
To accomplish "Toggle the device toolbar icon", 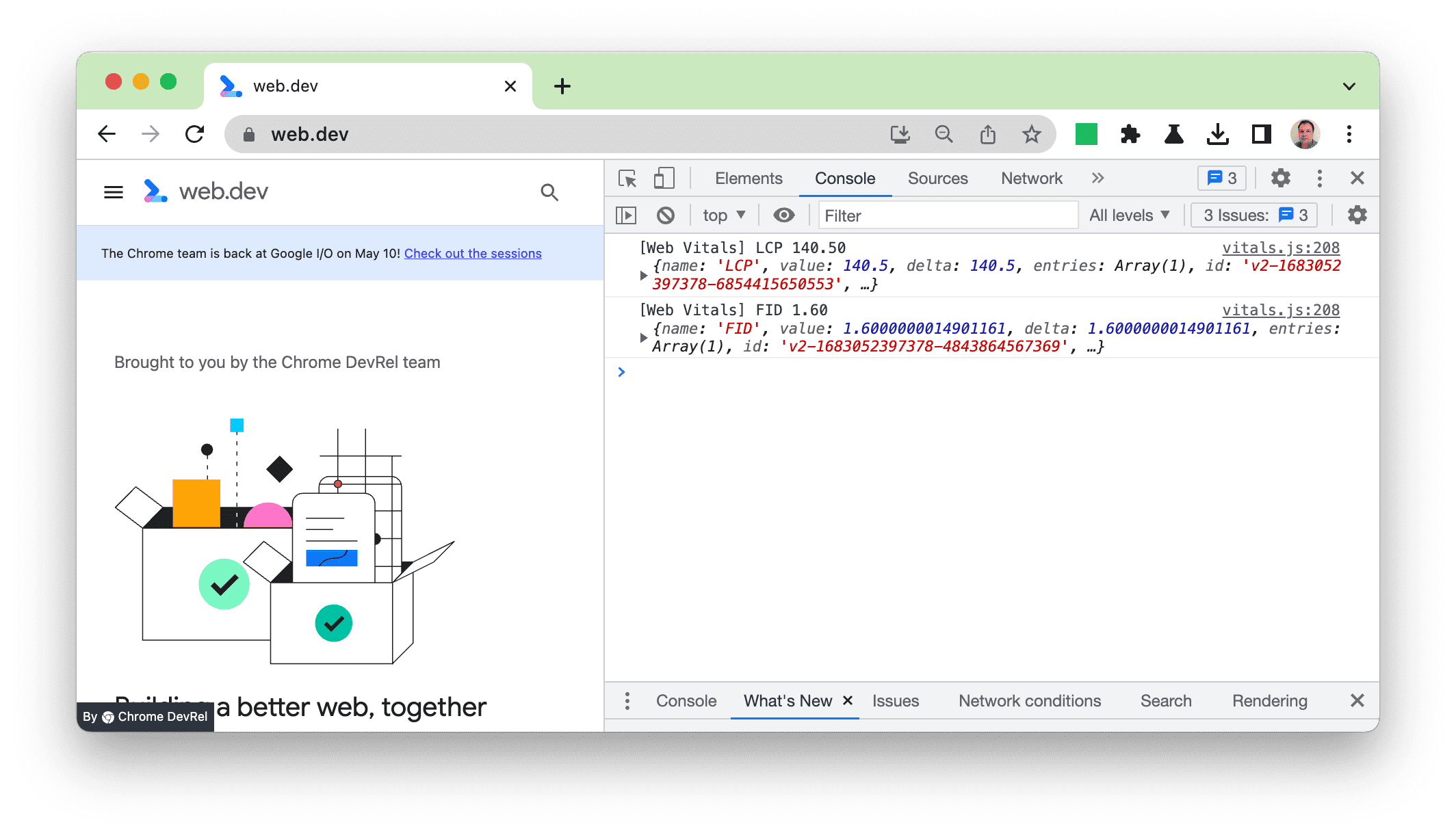I will point(661,179).
